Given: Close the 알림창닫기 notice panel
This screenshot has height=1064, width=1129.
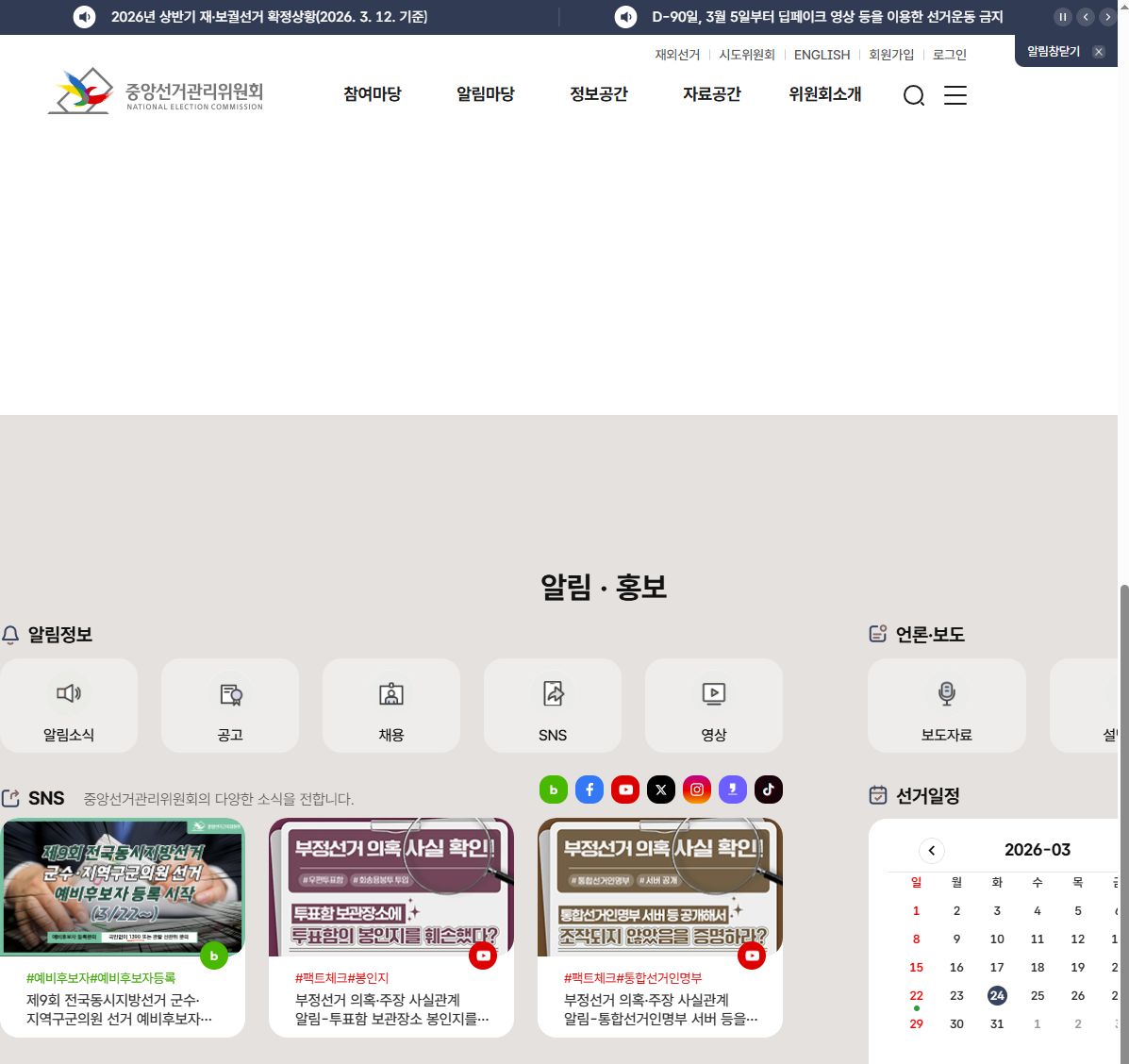Looking at the screenshot, I should (x=1098, y=52).
